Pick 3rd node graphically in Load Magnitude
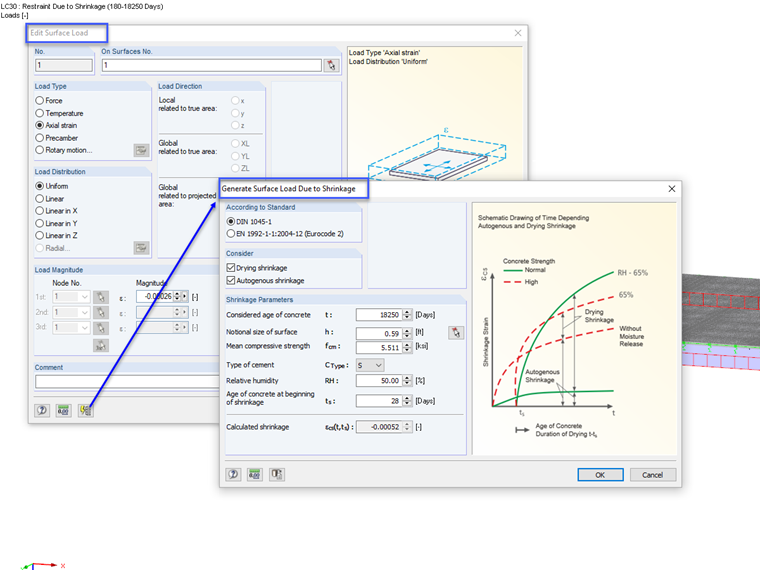The width and height of the screenshot is (760, 570). tap(101, 328)
